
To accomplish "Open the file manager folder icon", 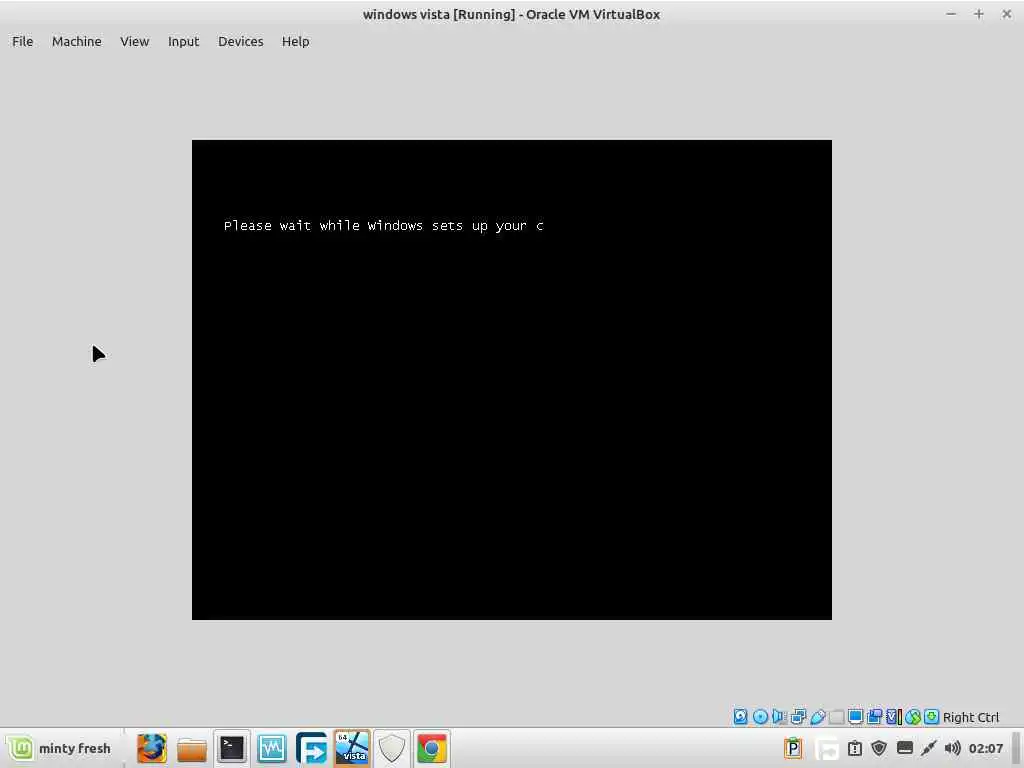I will (x=191, y=749).
